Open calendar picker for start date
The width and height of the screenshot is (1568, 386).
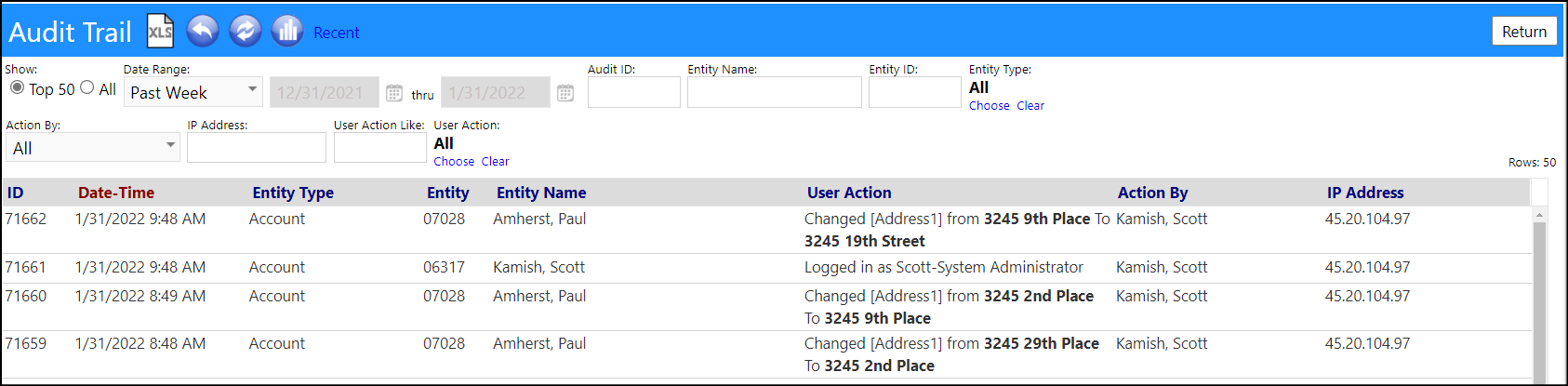pos(394,93)
